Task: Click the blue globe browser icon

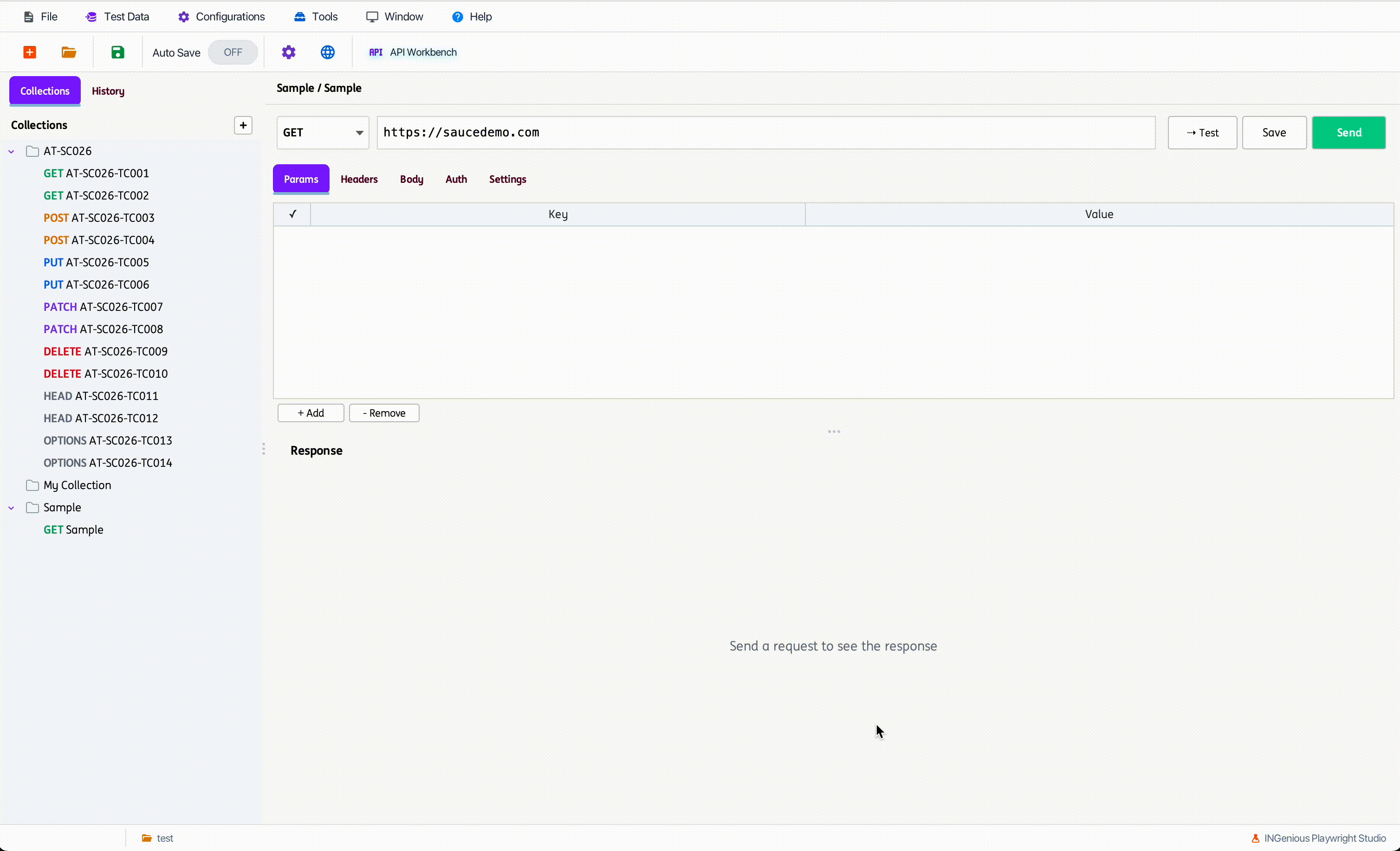Action: [x=328, y=52]
